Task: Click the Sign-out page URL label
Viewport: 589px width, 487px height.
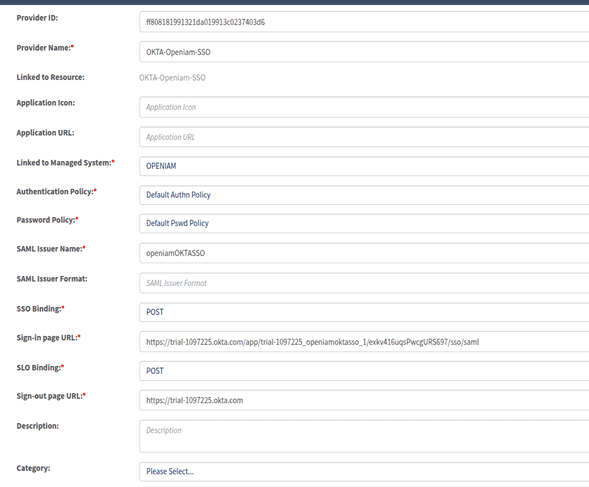Action: pyautogui.click(x=51, y=396)
